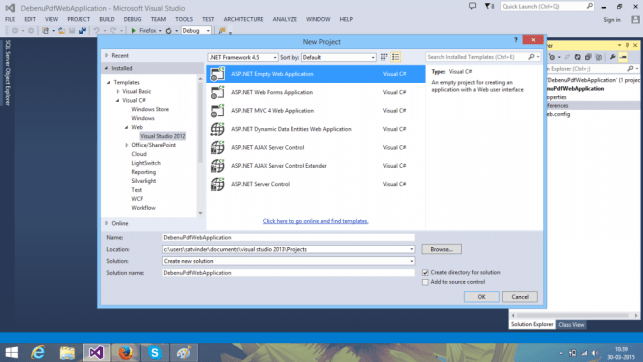The image size is (643, 362).
Task: Select Windows Store template category
Action: click(x=150, y=109)
